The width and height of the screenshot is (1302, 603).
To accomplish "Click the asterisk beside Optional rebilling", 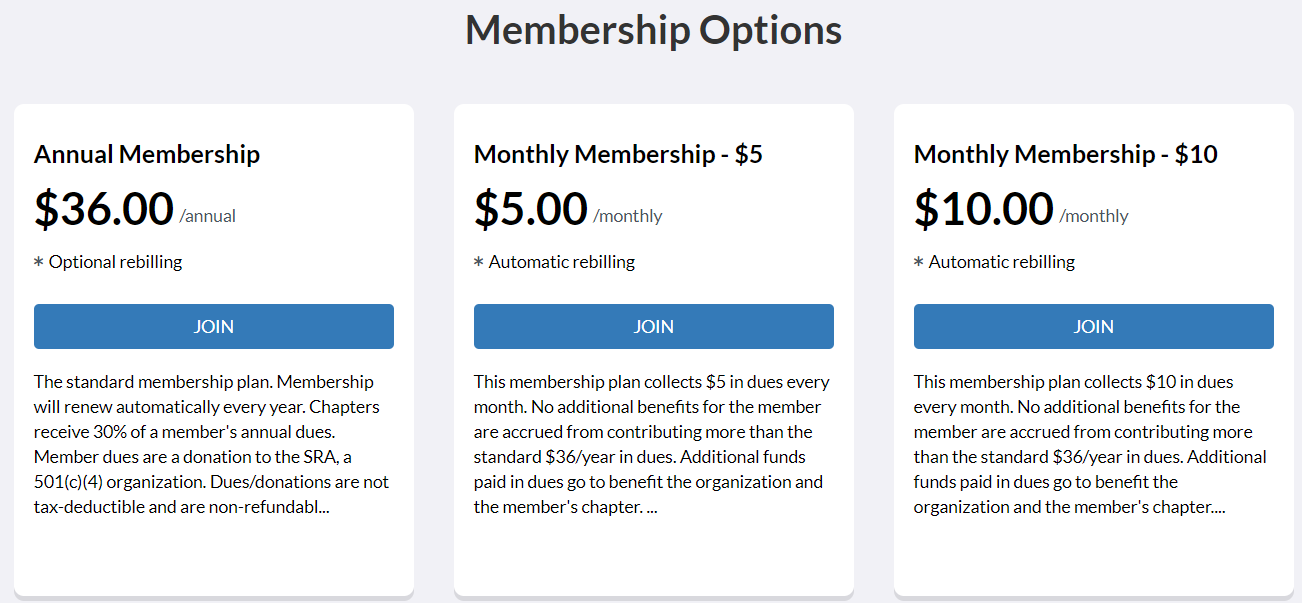I will click(x=39, y=263).
